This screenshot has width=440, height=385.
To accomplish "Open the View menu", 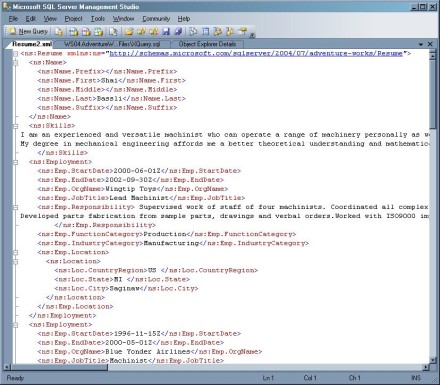I will point(50,19).
